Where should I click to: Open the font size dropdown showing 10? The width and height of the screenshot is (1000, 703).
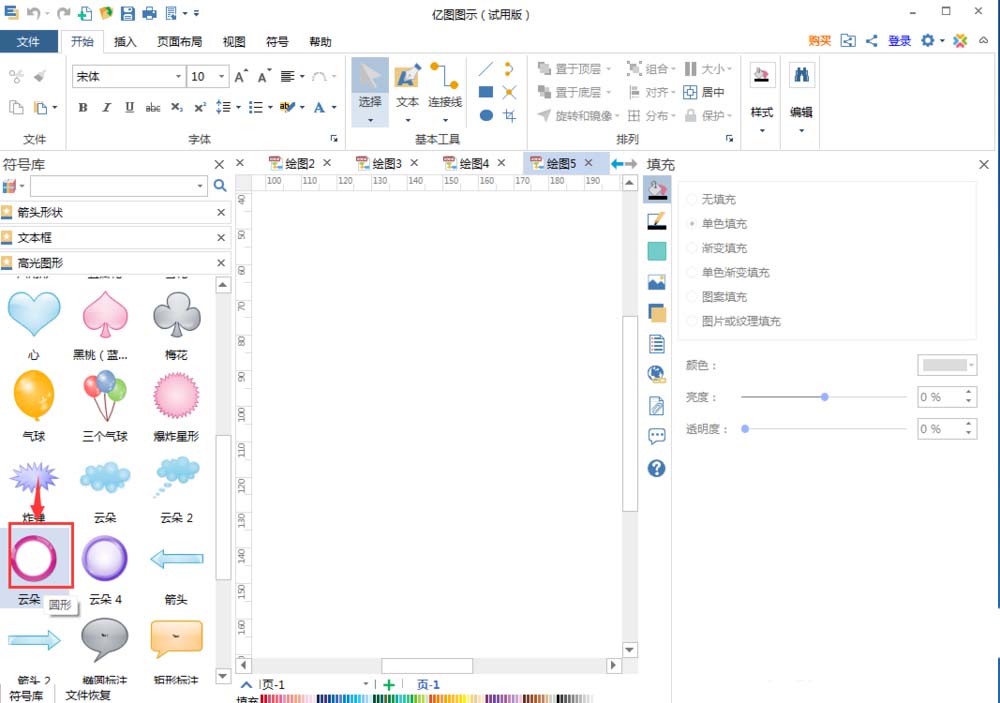pyautogui.click(x=221, y=77)
